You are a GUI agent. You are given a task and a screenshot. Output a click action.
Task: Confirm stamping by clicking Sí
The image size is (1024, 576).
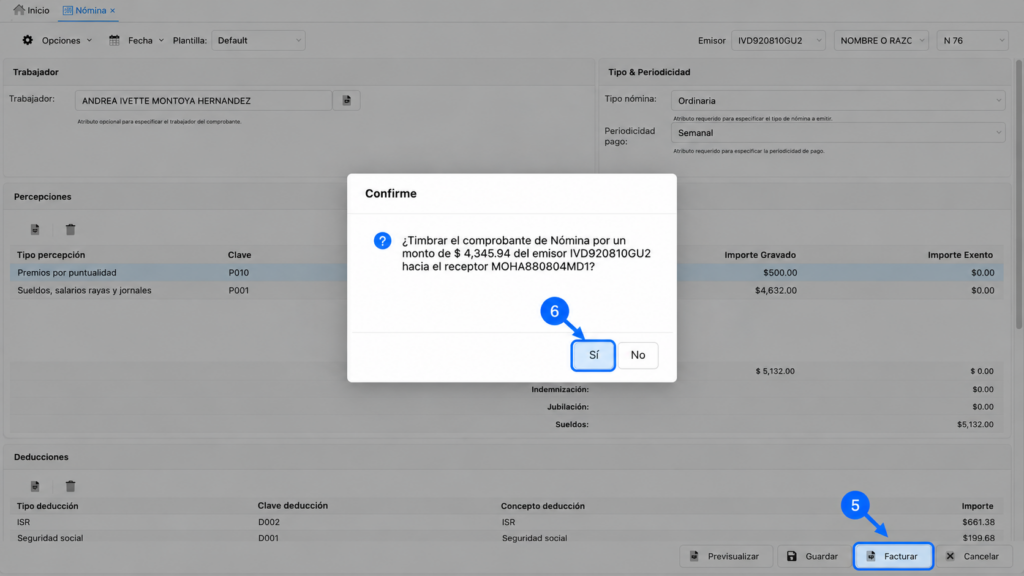coord(593,355)
